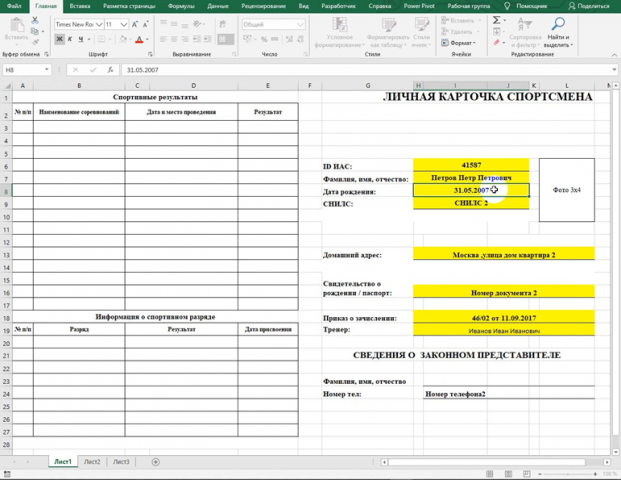
Task: Open the Файл tab
Action: pyautogui.click(x=14, y=6)
